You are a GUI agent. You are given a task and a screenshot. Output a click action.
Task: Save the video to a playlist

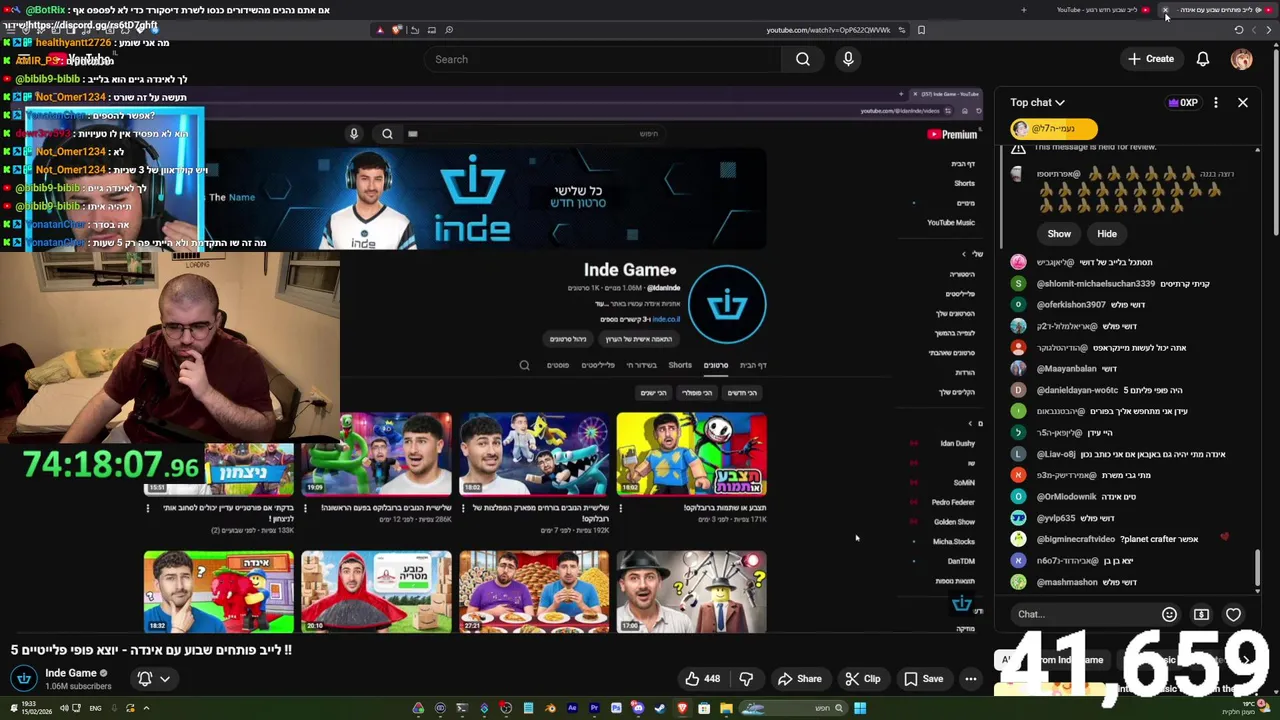[x=923, y=679]
